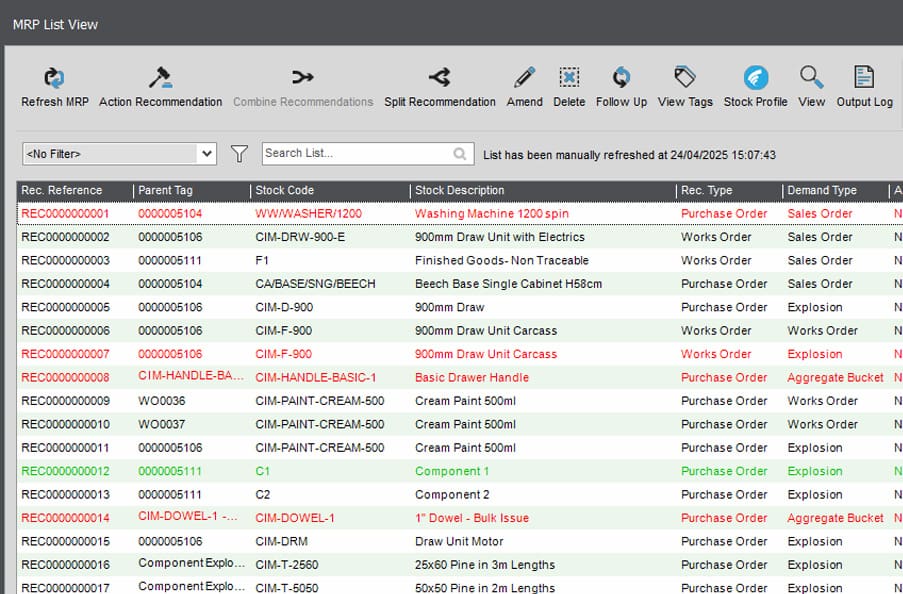Open the Output Log icon
The height and width of the screenshot is (594, 903).
[x=864, y=77]
